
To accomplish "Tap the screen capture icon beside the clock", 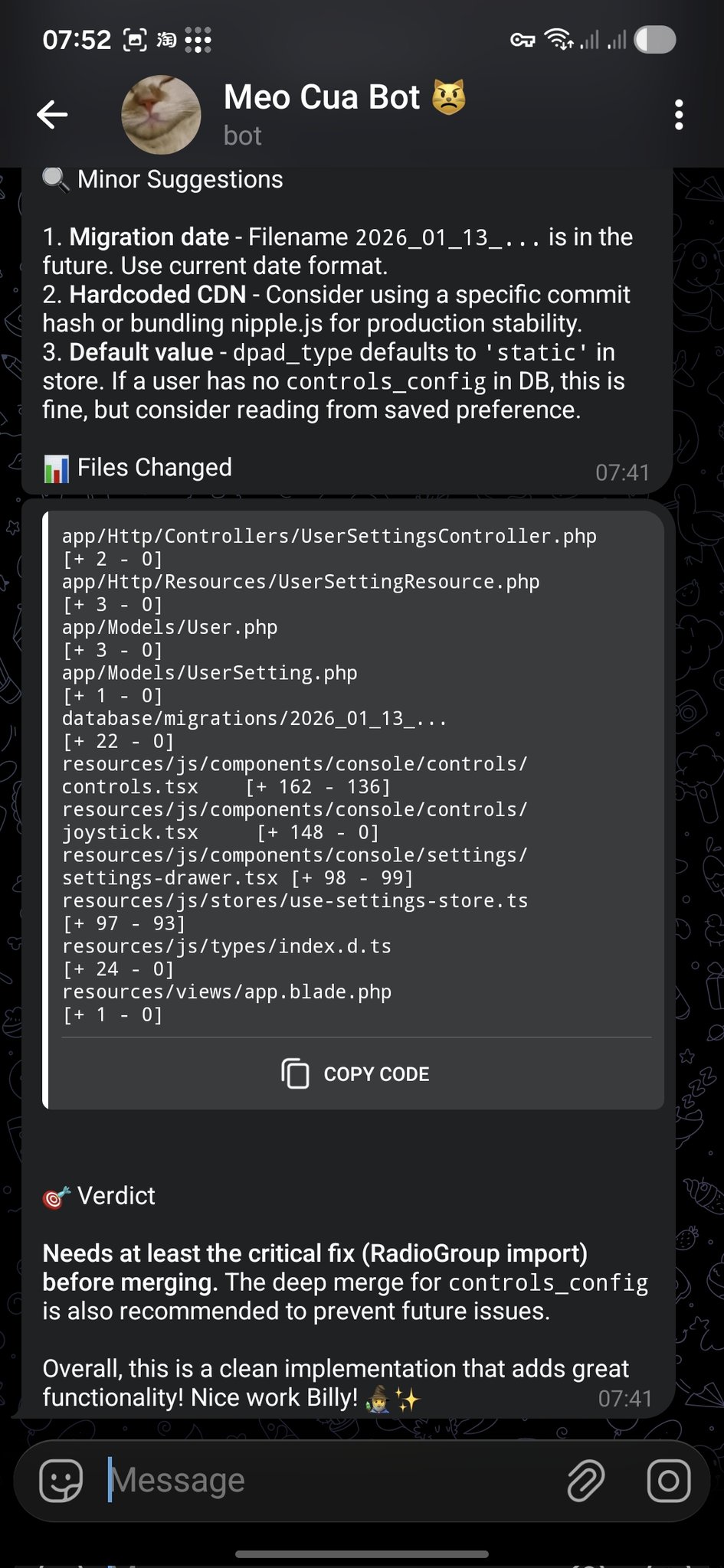I will pos(135,40).
